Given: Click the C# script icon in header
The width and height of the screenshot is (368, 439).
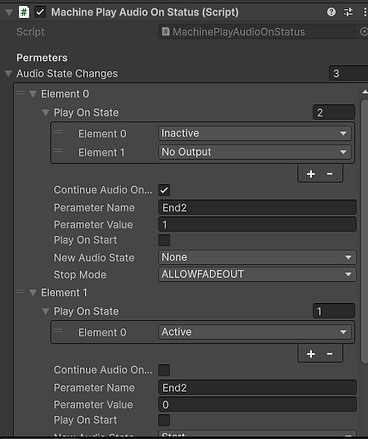Looking at the screenshot, I should coord(24,12).
